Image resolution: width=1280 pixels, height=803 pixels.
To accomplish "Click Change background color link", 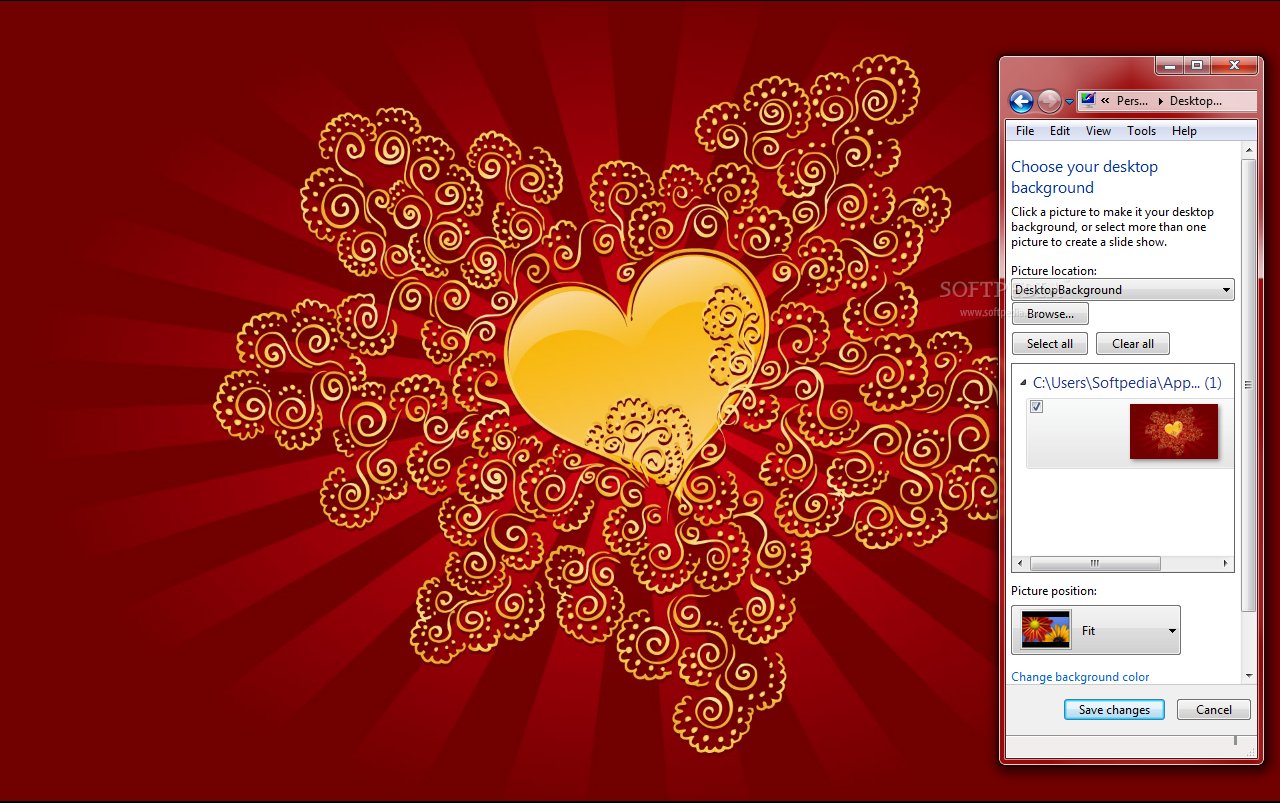I will coord(1080,677).
